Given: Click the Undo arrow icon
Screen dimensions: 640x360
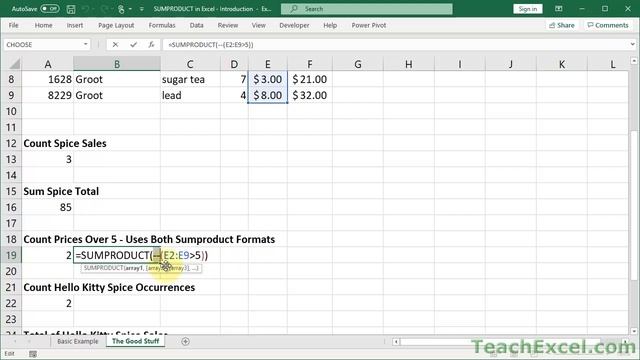Looking at the screenshot, I should click(x=85, y=9).
